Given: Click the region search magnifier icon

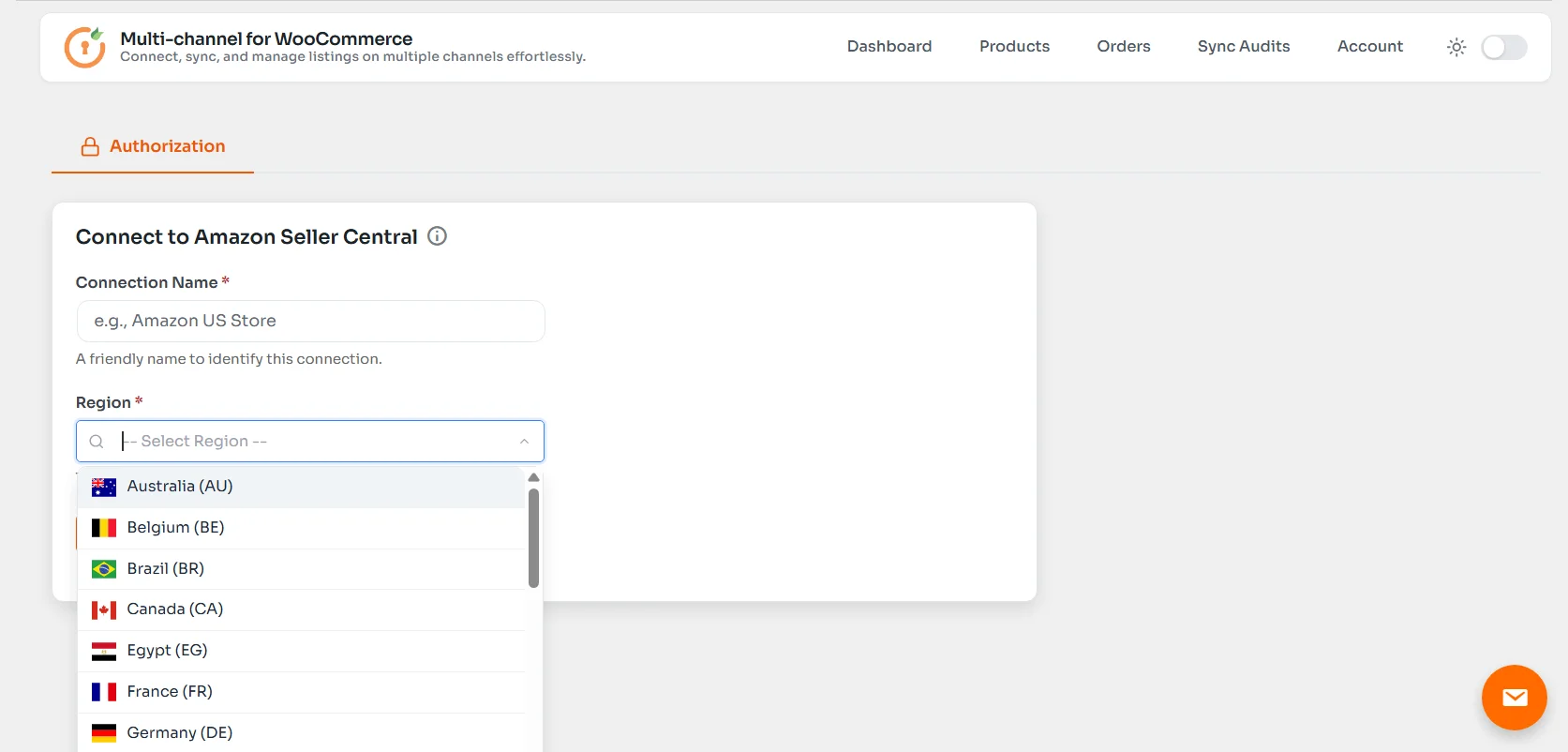Looking at the screenshot, I should (x=97, y=441).
